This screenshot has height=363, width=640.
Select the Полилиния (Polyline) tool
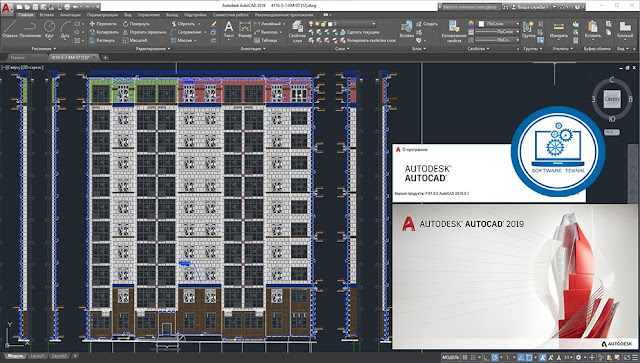click(30, 29)
